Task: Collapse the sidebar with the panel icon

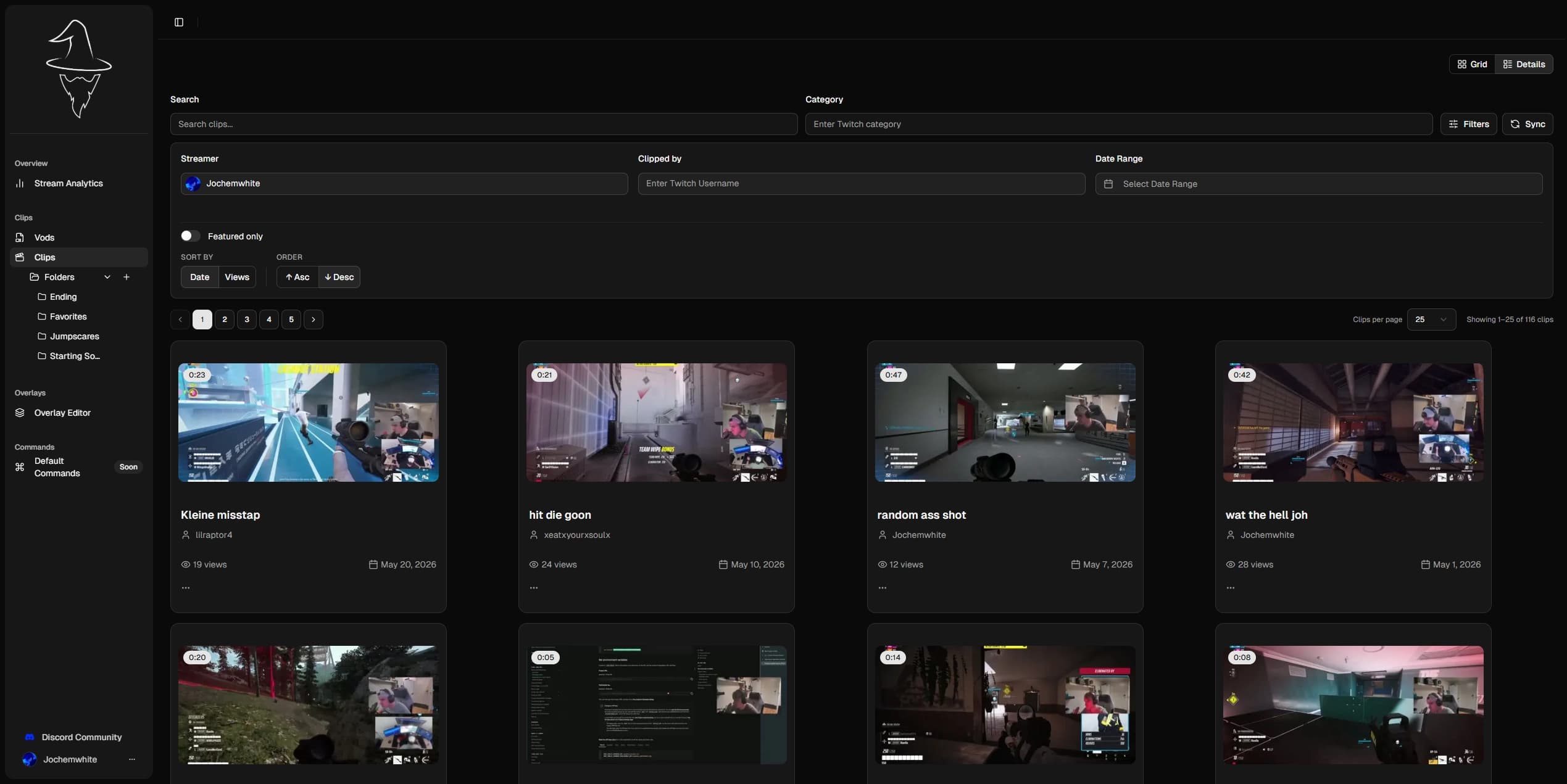Action: (x=179, y=22)
